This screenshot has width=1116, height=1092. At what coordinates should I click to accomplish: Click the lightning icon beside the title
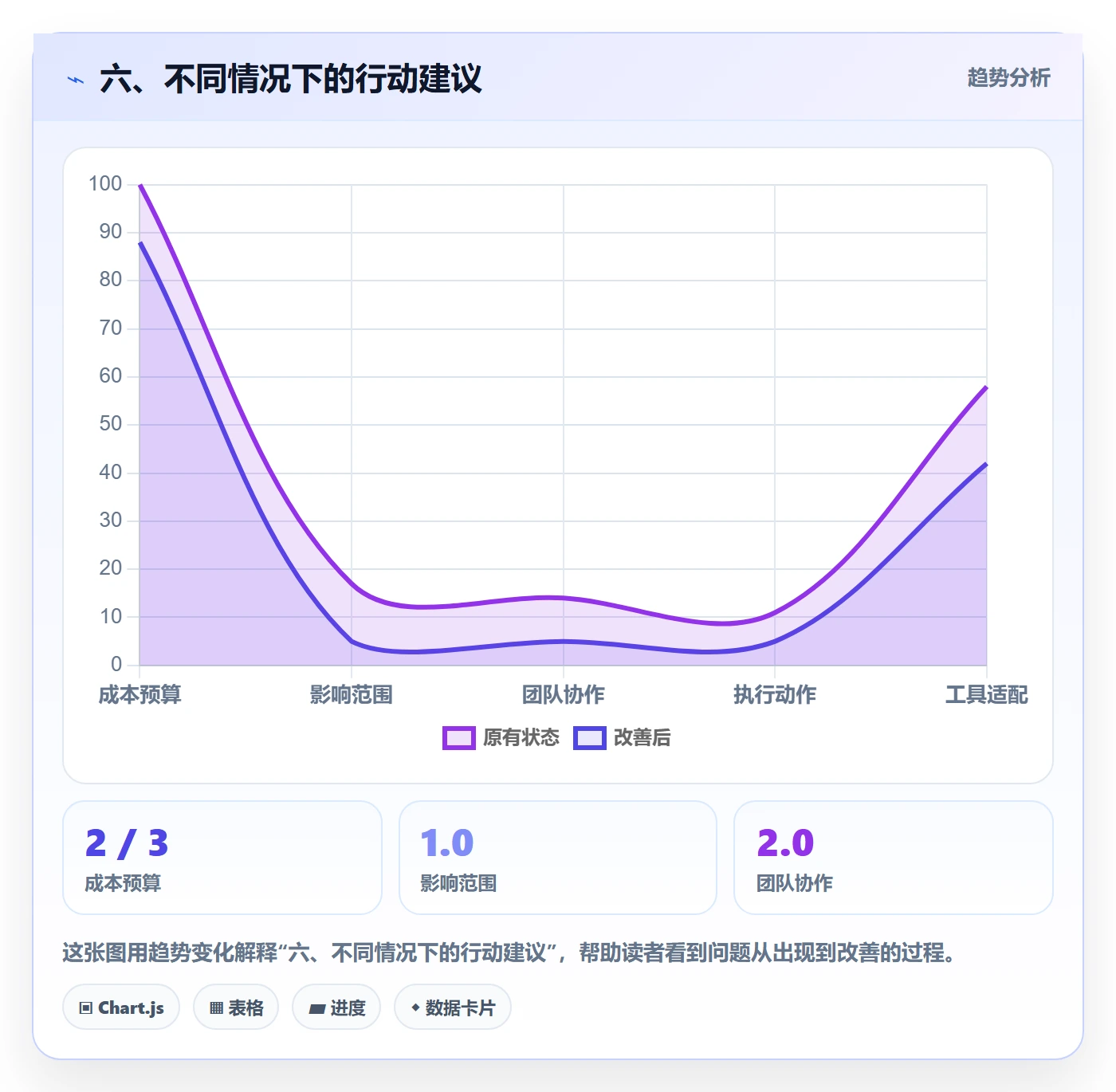[76, 80]
